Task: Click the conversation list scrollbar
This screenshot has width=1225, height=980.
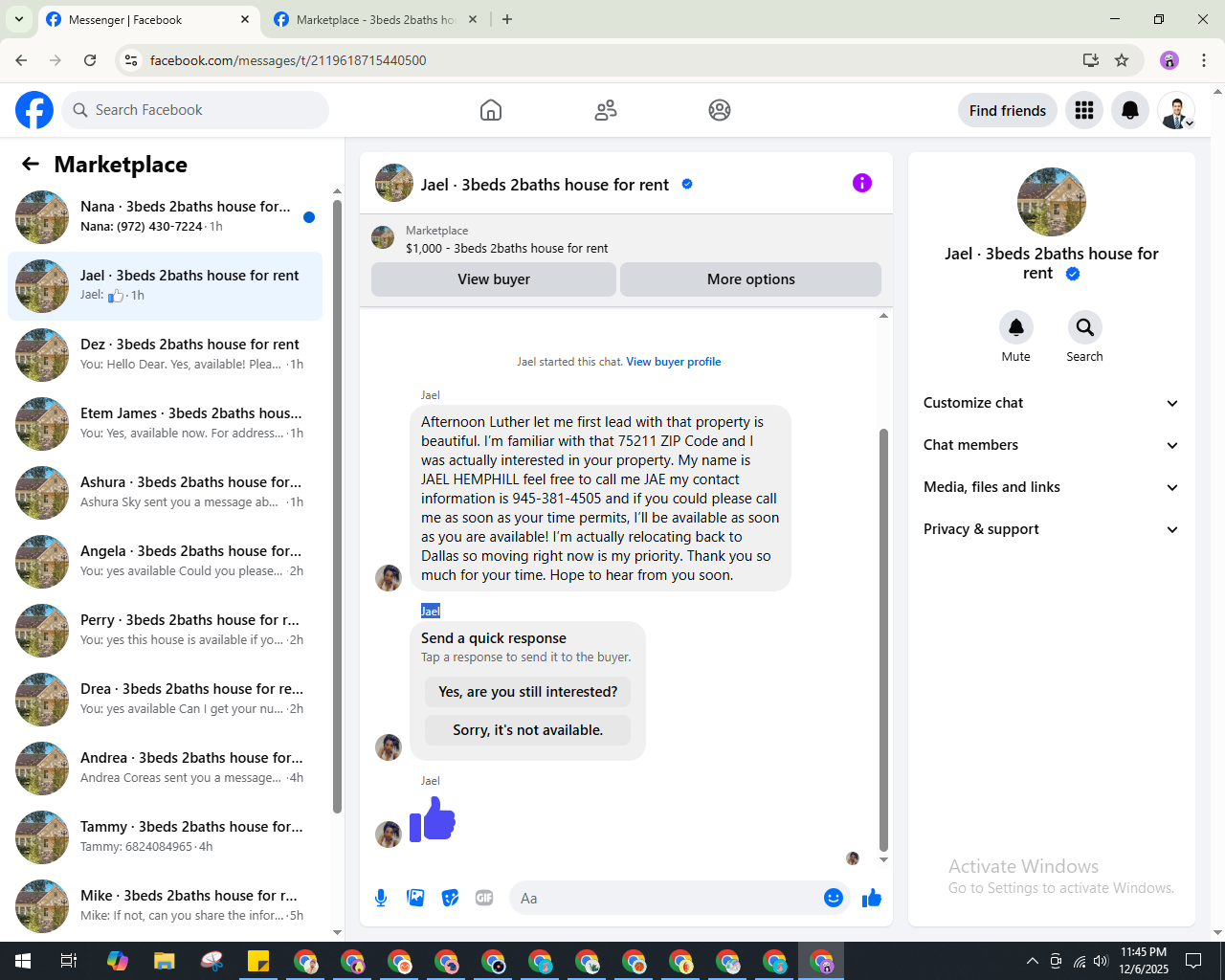Action: pyautogui.click(x=337, y=507)
